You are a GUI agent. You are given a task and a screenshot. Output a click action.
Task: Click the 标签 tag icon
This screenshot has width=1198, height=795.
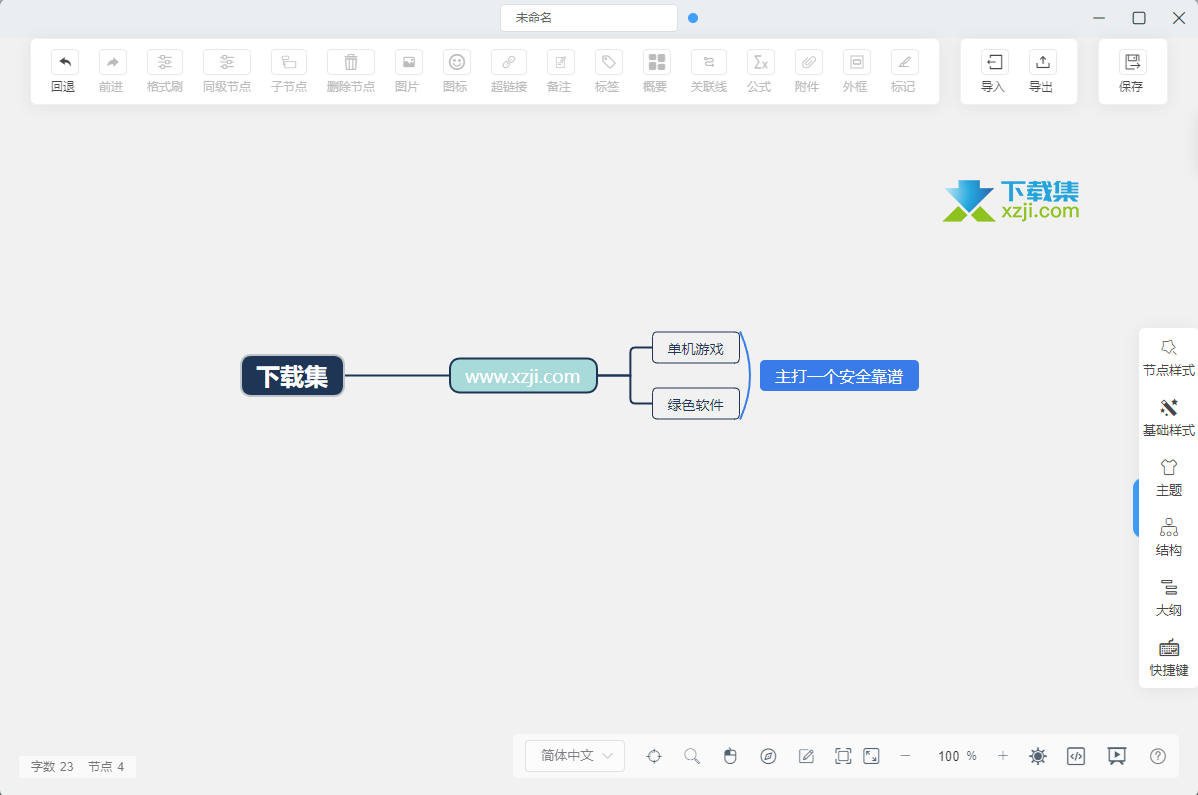[x=609, y=62]
